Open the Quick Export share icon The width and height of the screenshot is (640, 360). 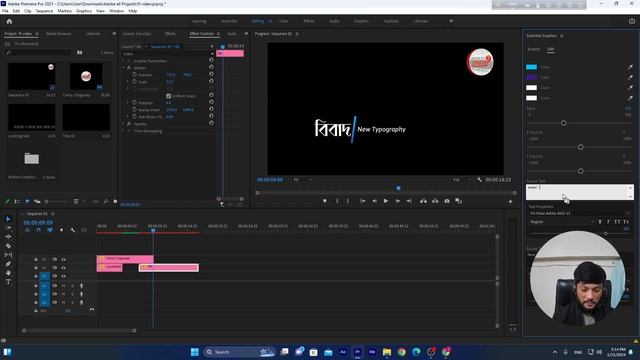click(x=632, y=21)
